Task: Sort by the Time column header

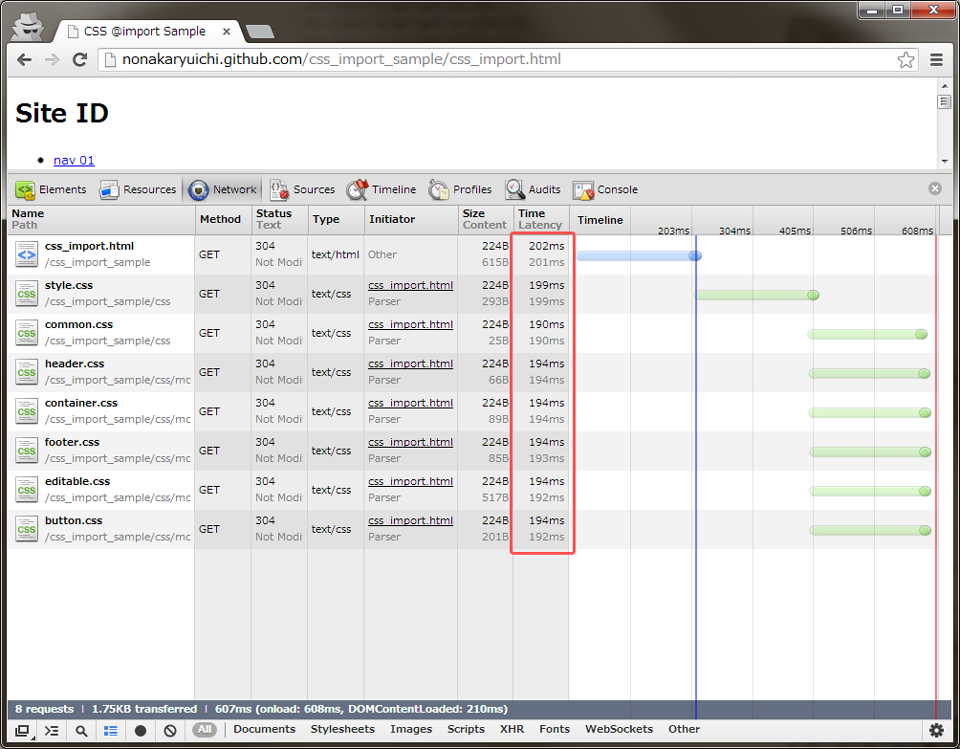Action: [532, 213]
